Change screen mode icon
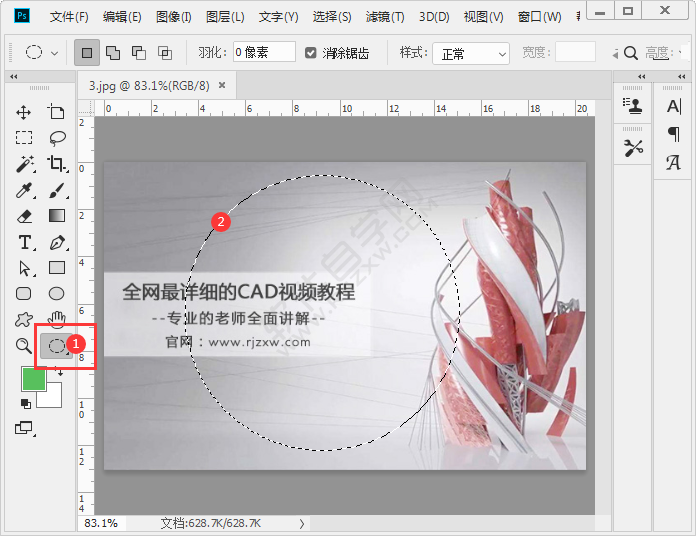This screenshot has width=696, height=536. 24,428
